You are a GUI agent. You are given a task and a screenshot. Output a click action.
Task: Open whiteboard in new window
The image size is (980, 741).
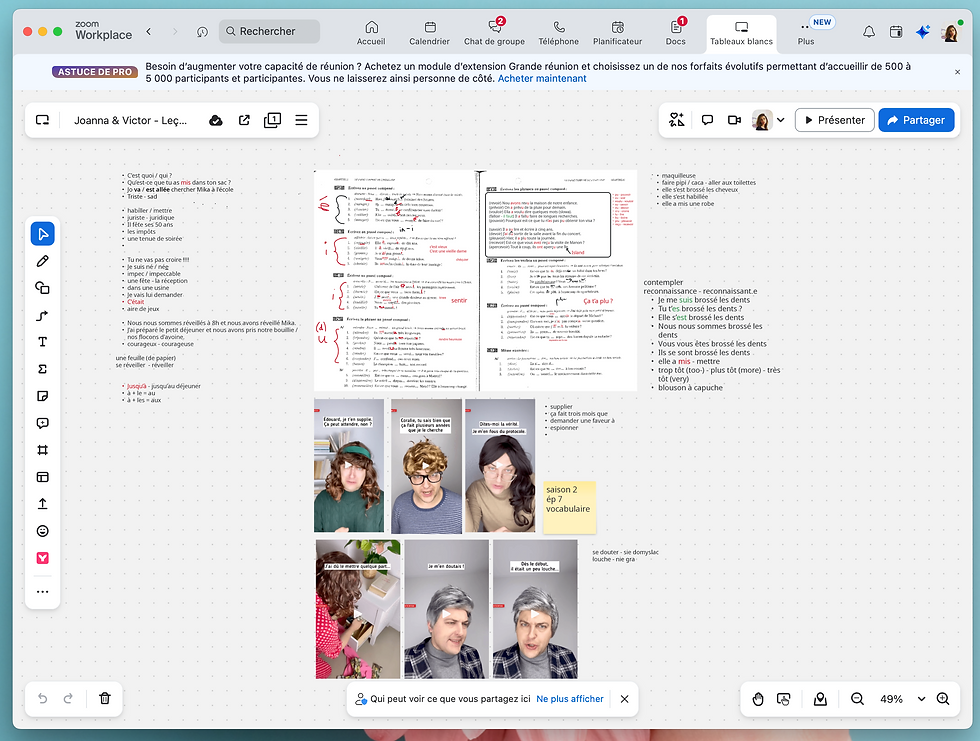point(244,120)
